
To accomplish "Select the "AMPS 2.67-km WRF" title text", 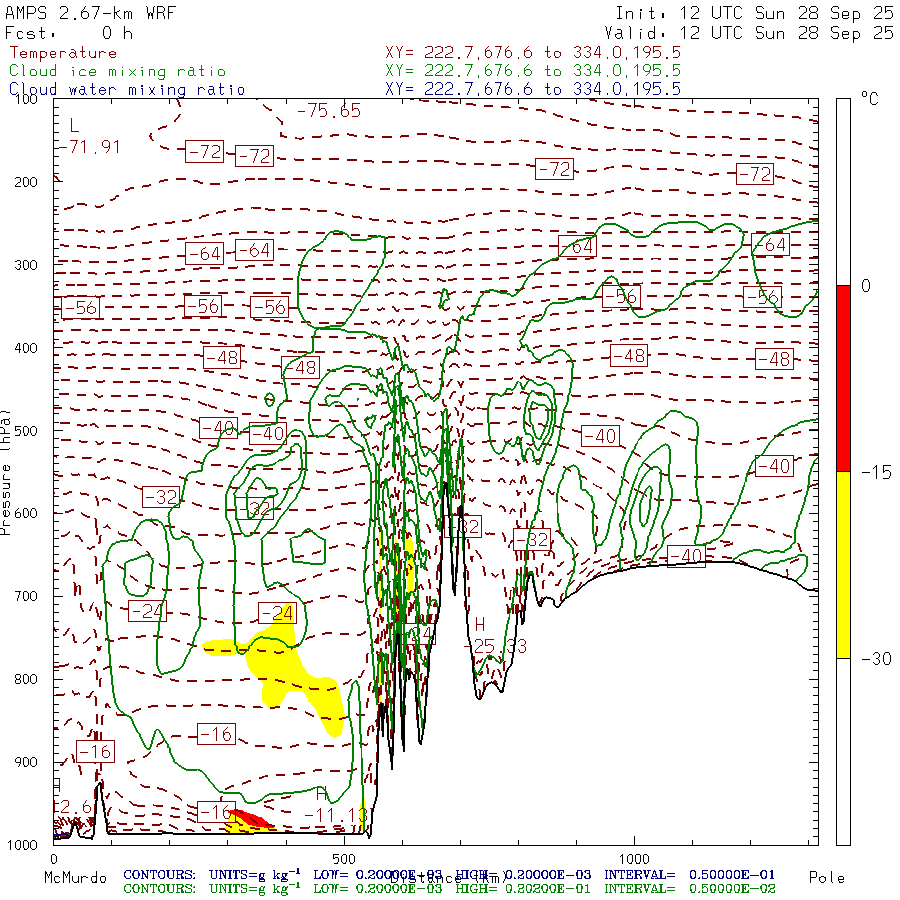I will [90, 13].
